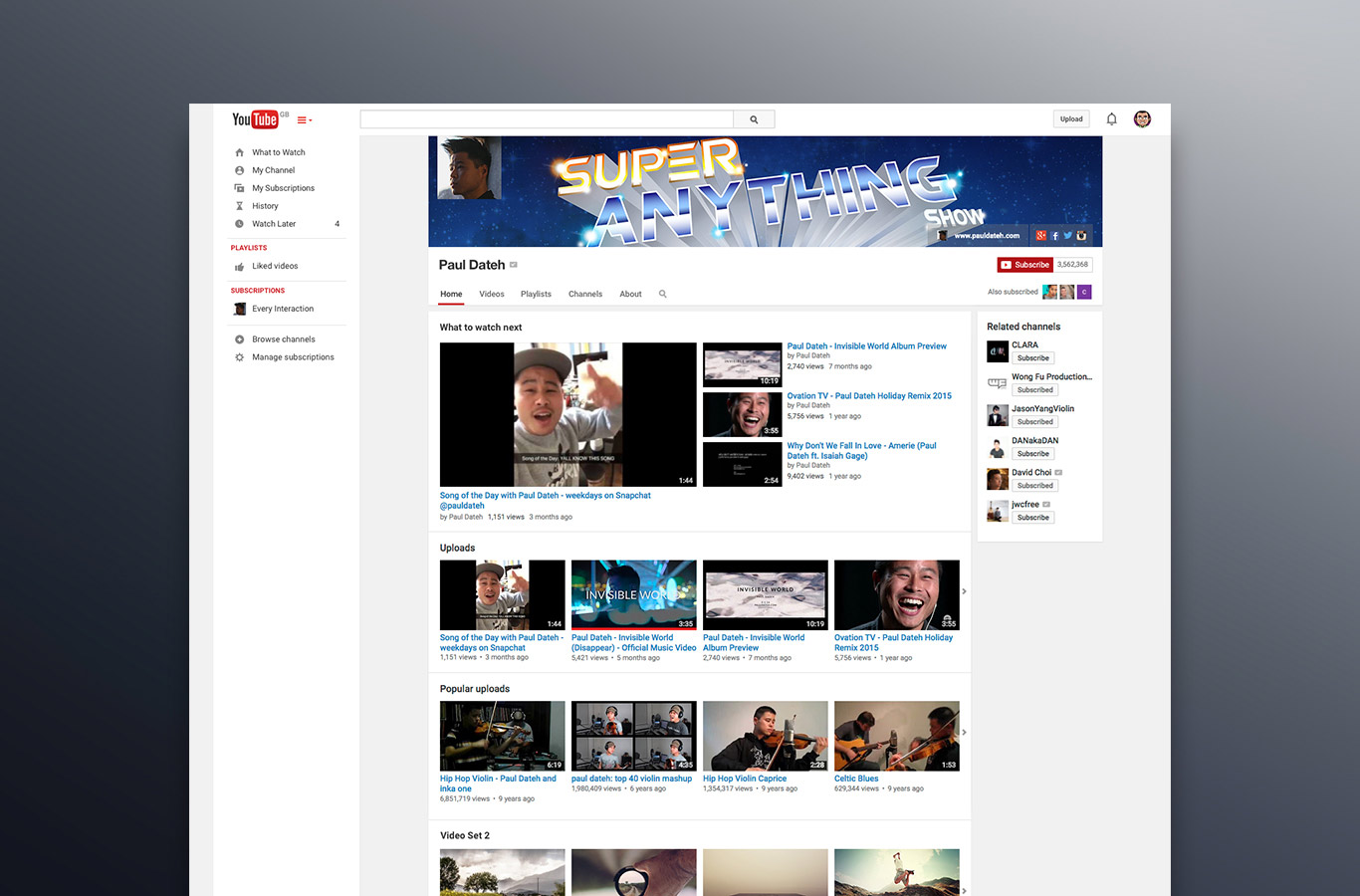Click the Upload button
The height and width of the screenshot is (896, 1360).
[1071, 119]
